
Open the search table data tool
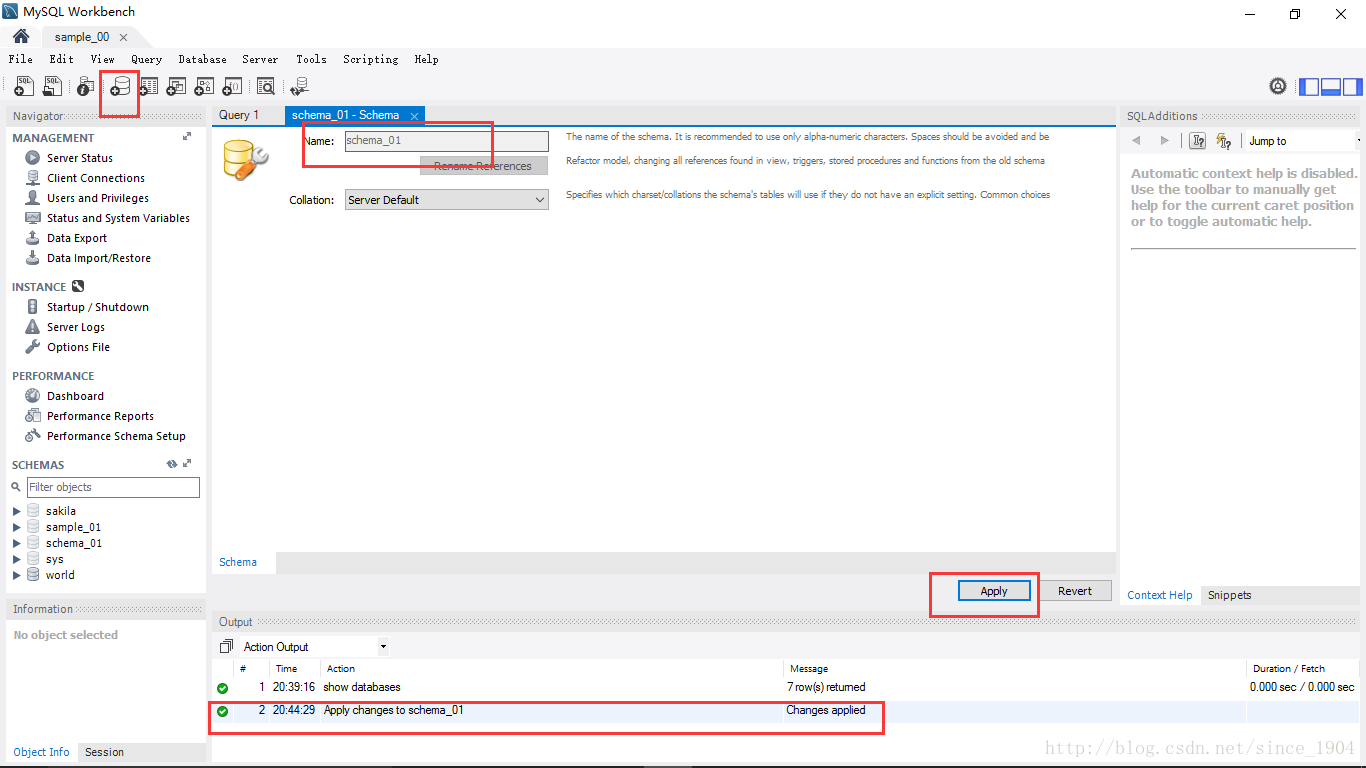(x=266, y=87)
